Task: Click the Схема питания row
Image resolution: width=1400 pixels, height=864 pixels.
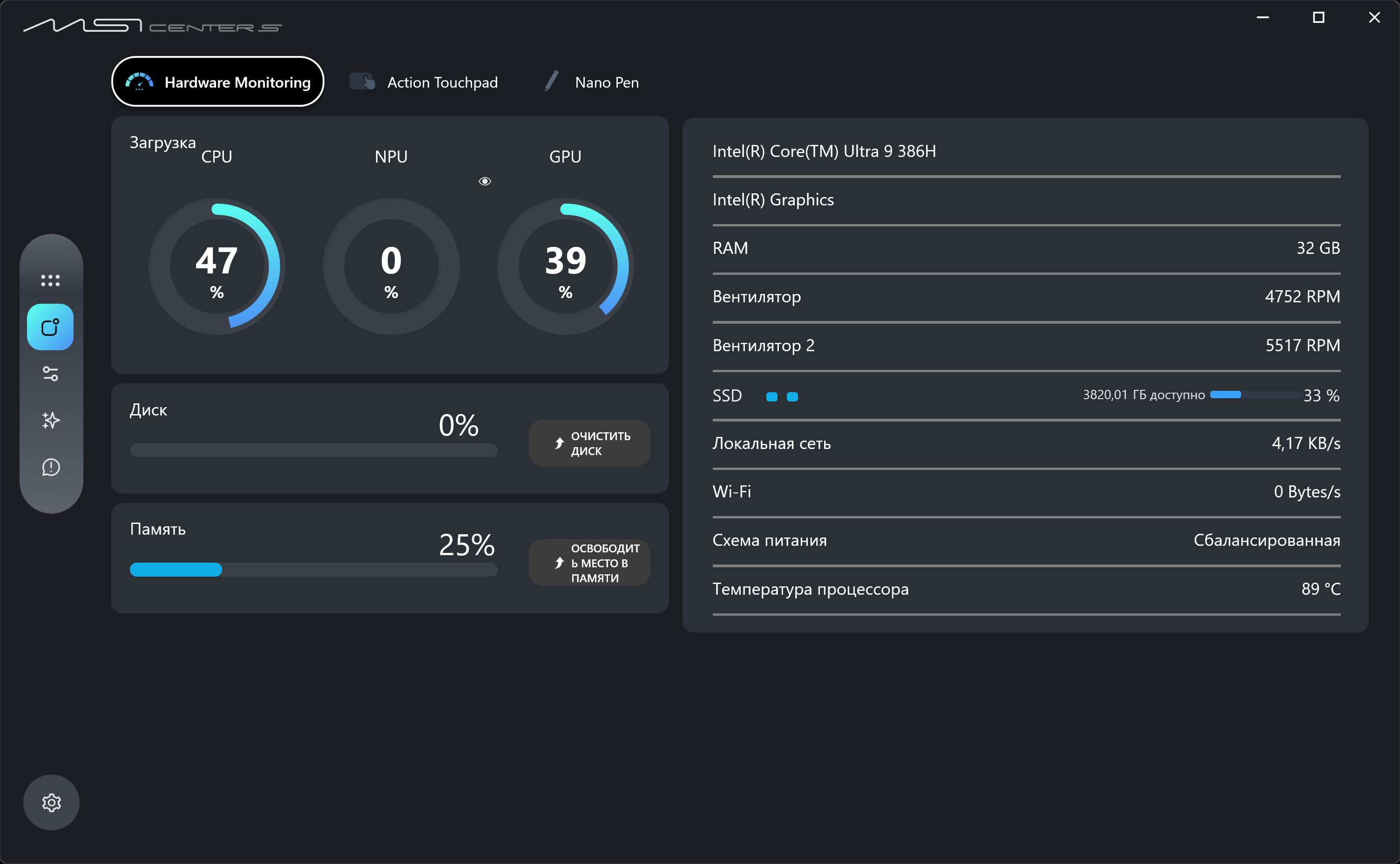Action: [x=1026, y=541]
